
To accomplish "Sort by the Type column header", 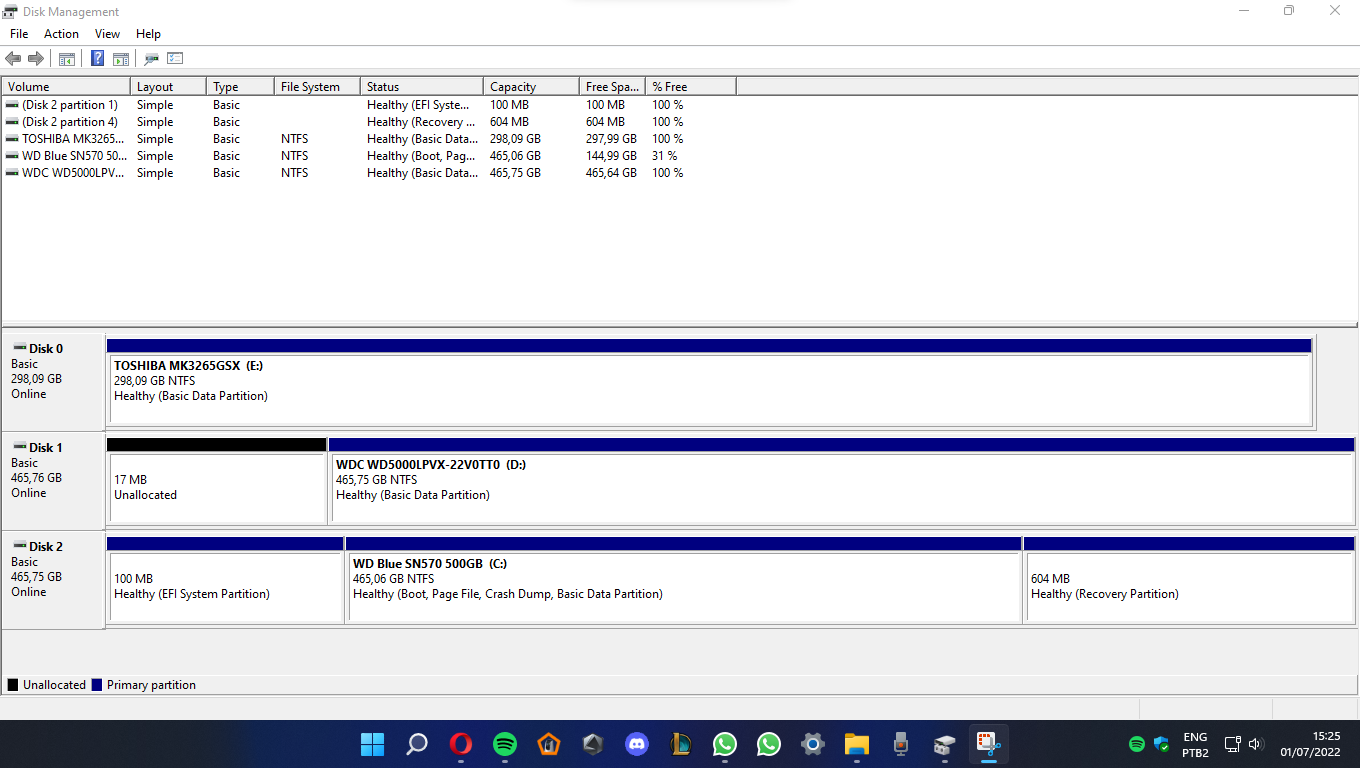I will tap(240, 87).
